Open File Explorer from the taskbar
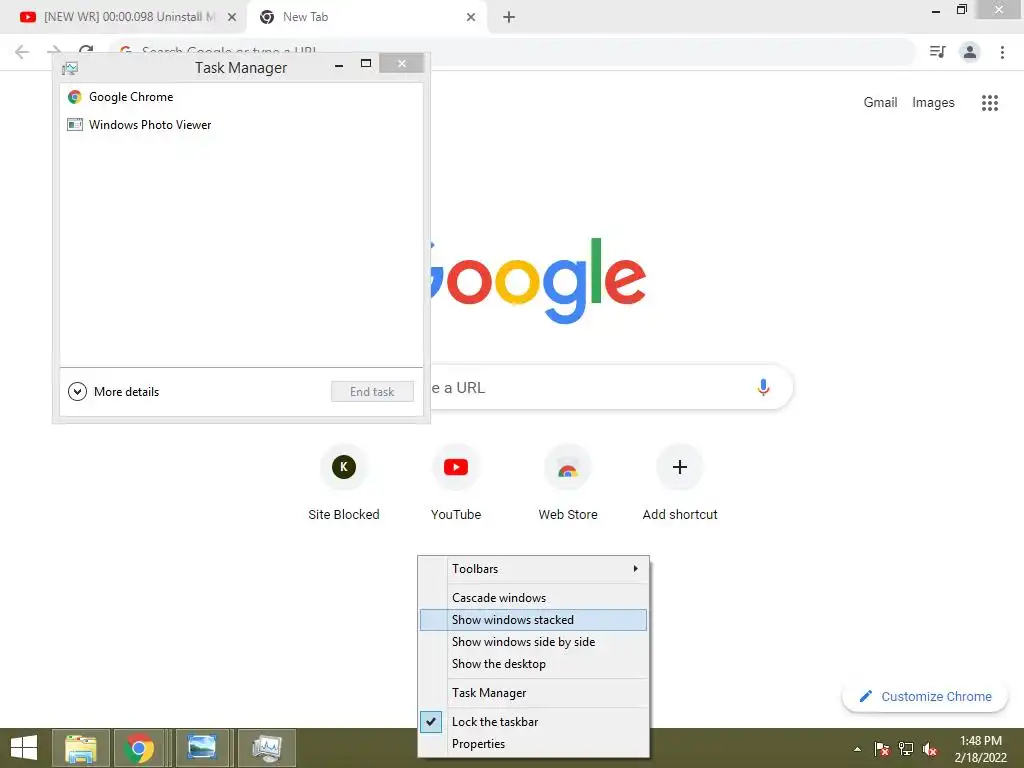Screen dimensions: 1024x768 click(81, 748)
